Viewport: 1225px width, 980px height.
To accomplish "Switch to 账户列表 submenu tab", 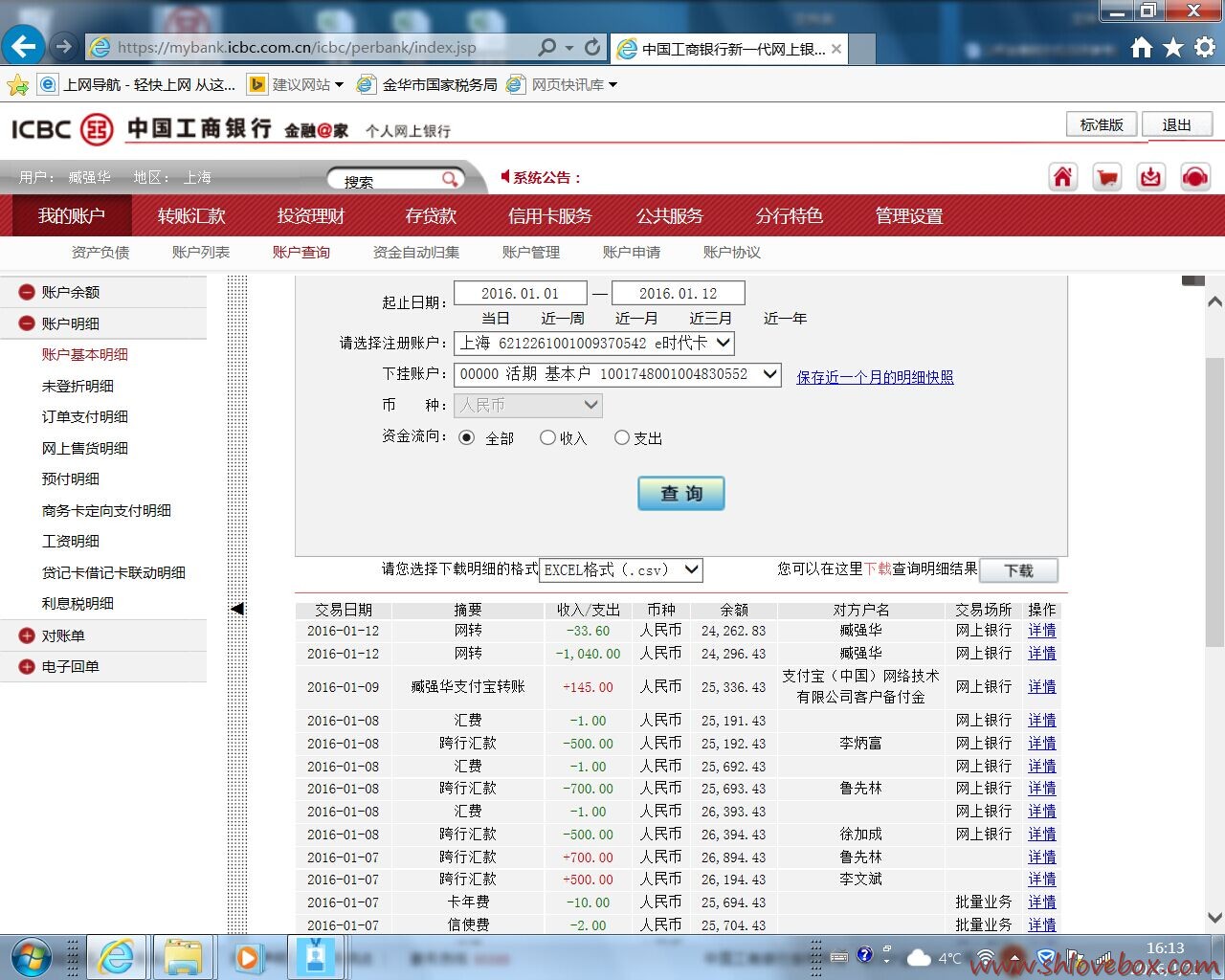I will click(201, 253).
